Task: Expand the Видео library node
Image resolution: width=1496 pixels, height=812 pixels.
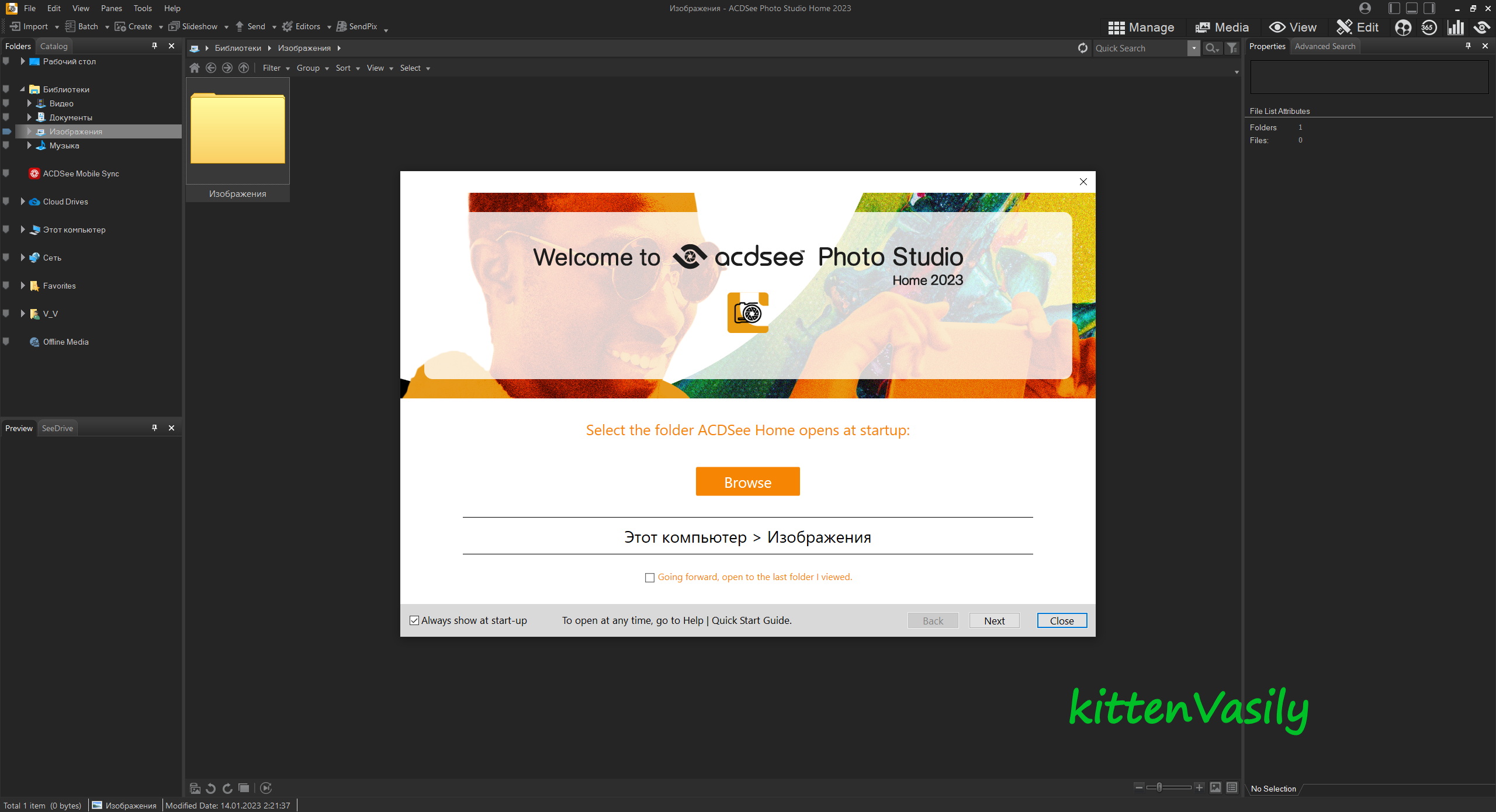Action: click(29, 103)
